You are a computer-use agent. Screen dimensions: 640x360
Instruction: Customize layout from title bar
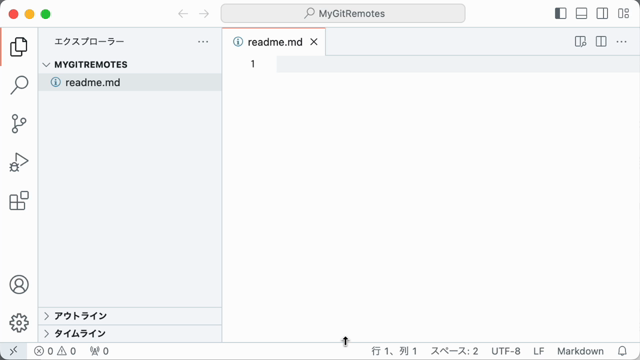coord(623,13)
